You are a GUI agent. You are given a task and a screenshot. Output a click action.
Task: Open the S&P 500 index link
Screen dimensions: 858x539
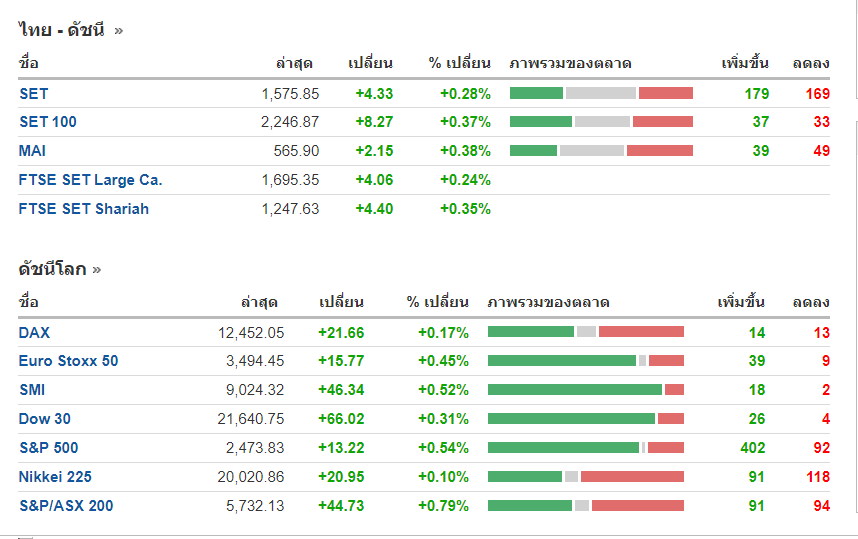point(48,448)
